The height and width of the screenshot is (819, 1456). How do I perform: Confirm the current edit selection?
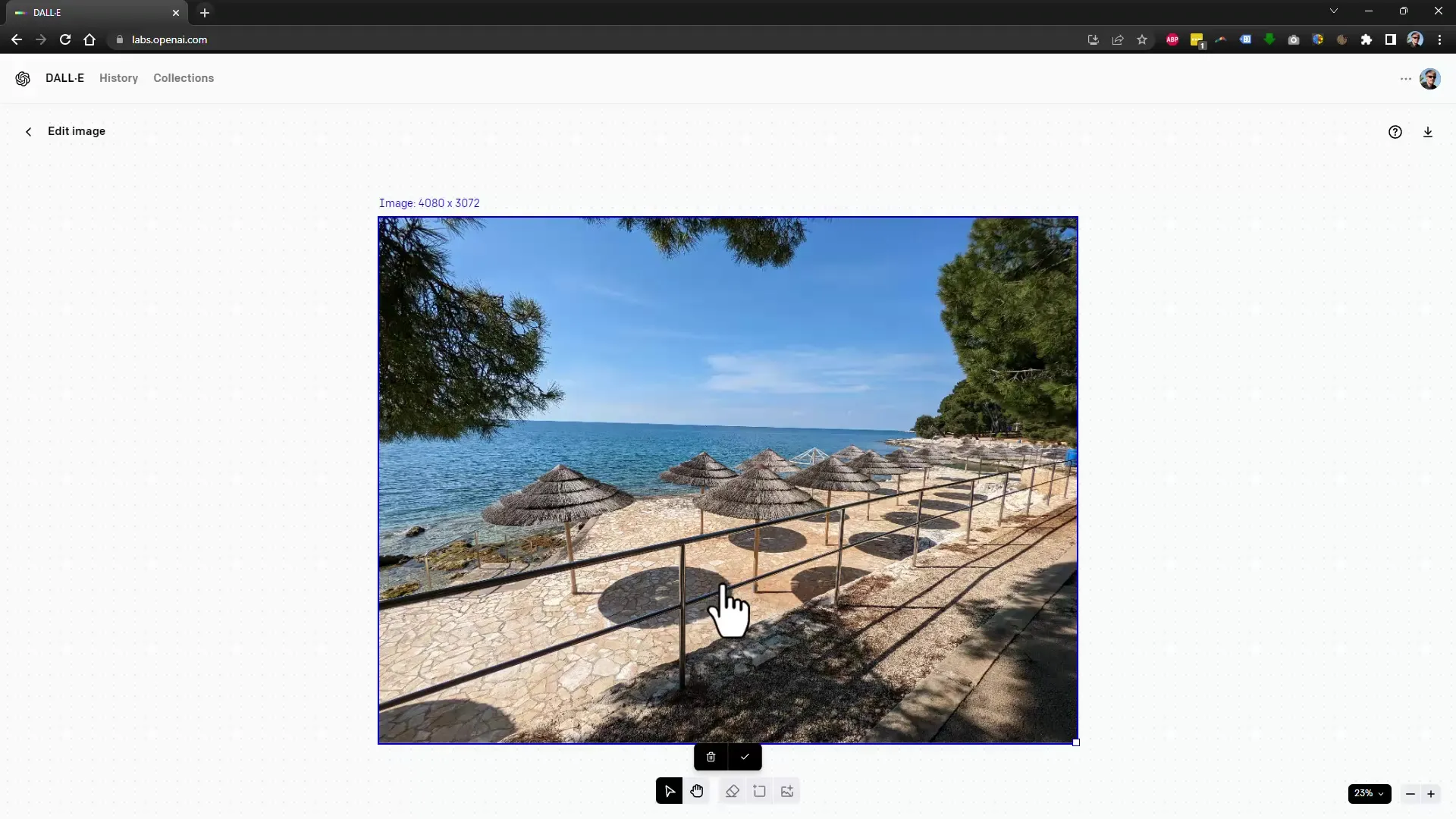point(745,756)
